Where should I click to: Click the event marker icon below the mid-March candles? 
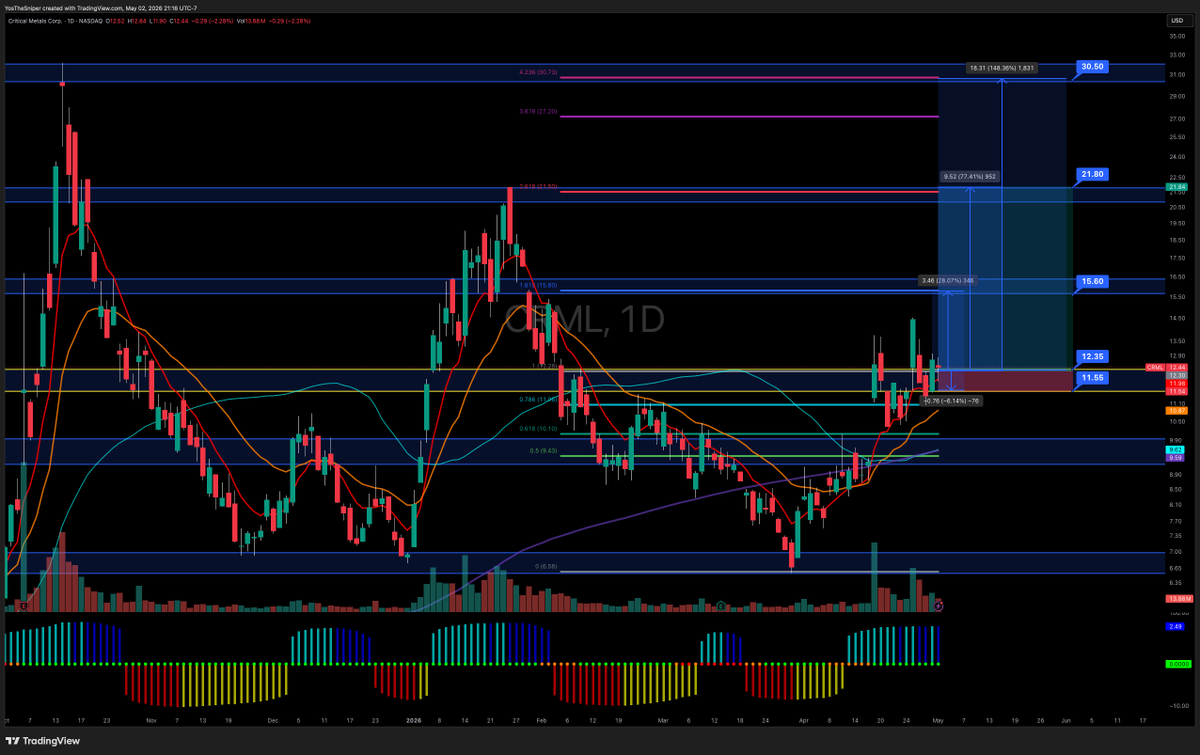coord(721,605)
